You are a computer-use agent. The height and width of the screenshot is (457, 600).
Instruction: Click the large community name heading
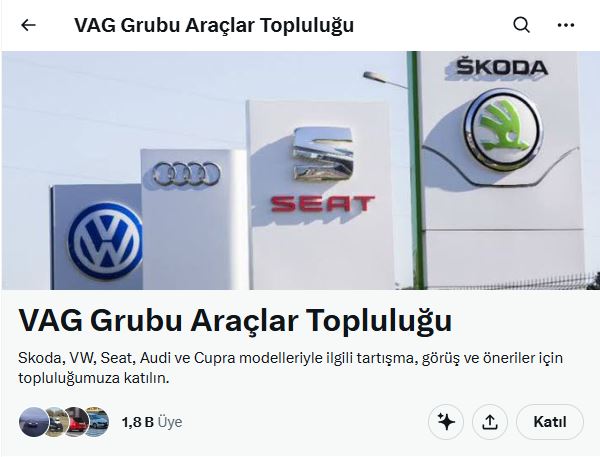pos(235,320)
